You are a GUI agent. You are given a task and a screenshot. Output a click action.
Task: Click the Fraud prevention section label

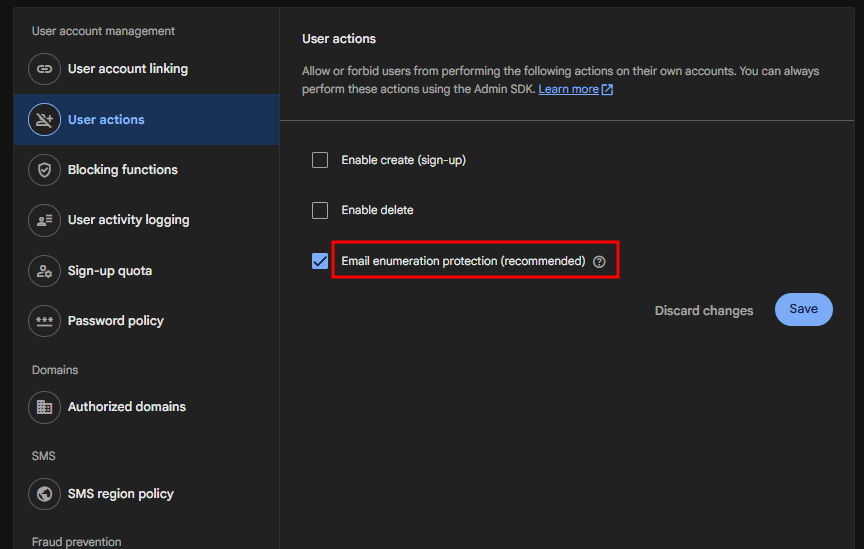[76, 542]
